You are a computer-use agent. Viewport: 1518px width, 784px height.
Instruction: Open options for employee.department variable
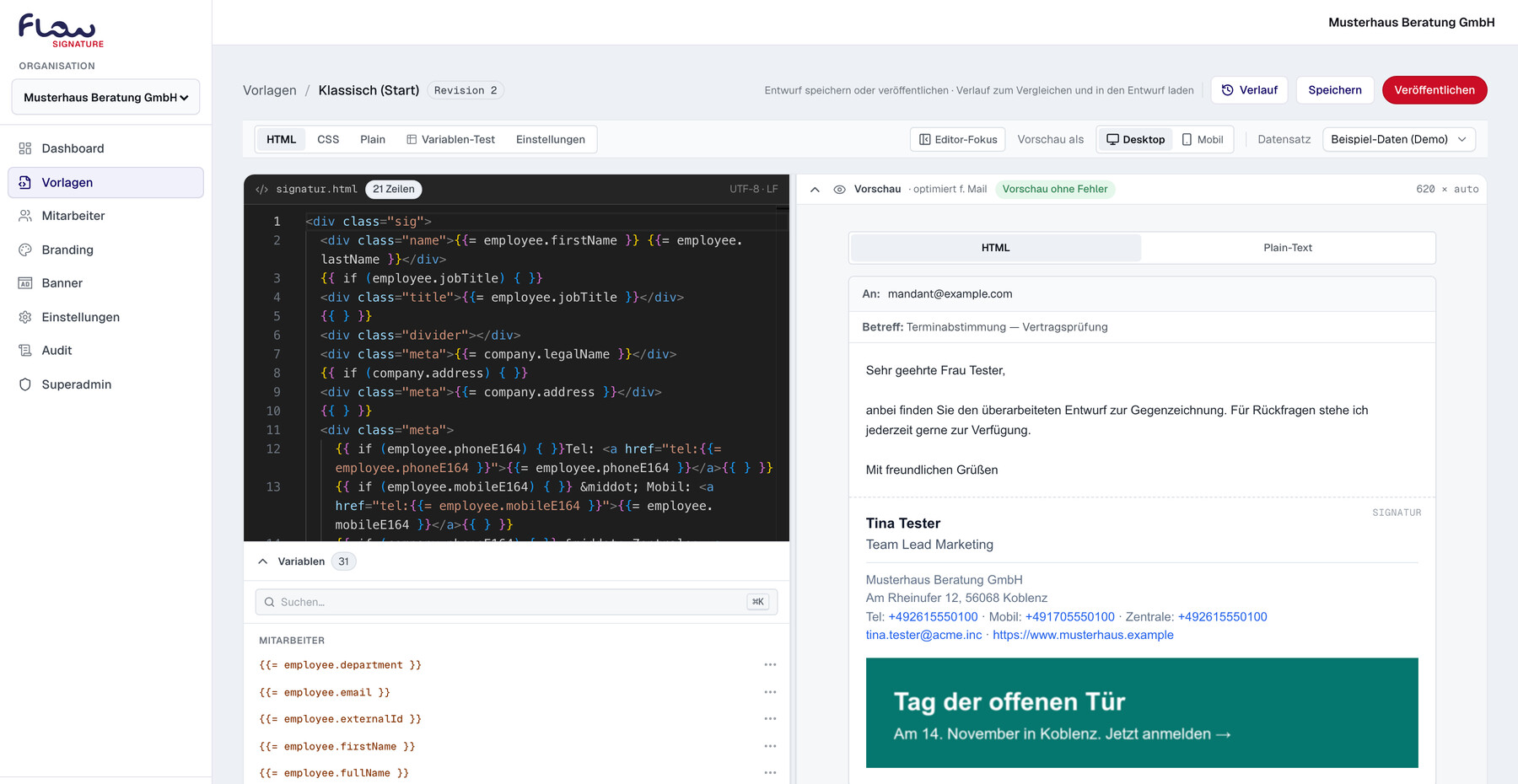[x=770, y=665]
